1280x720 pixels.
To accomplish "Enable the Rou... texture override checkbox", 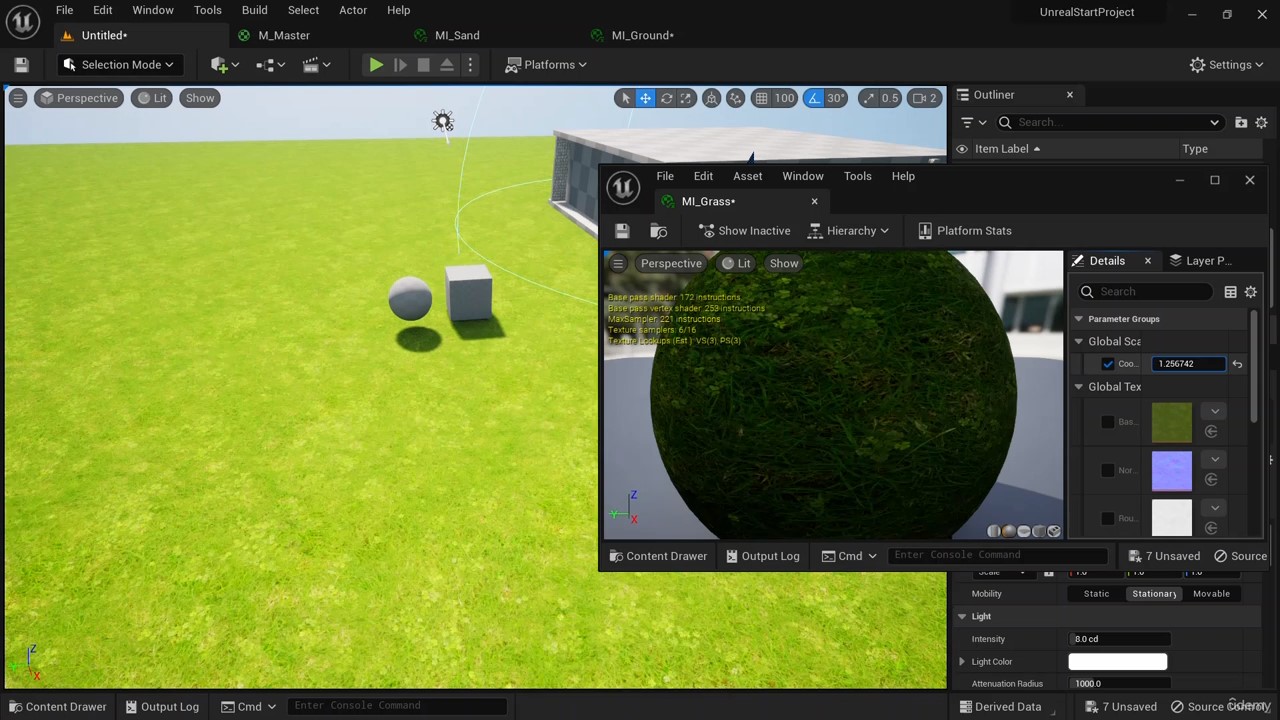I will tap(1108, 518).
